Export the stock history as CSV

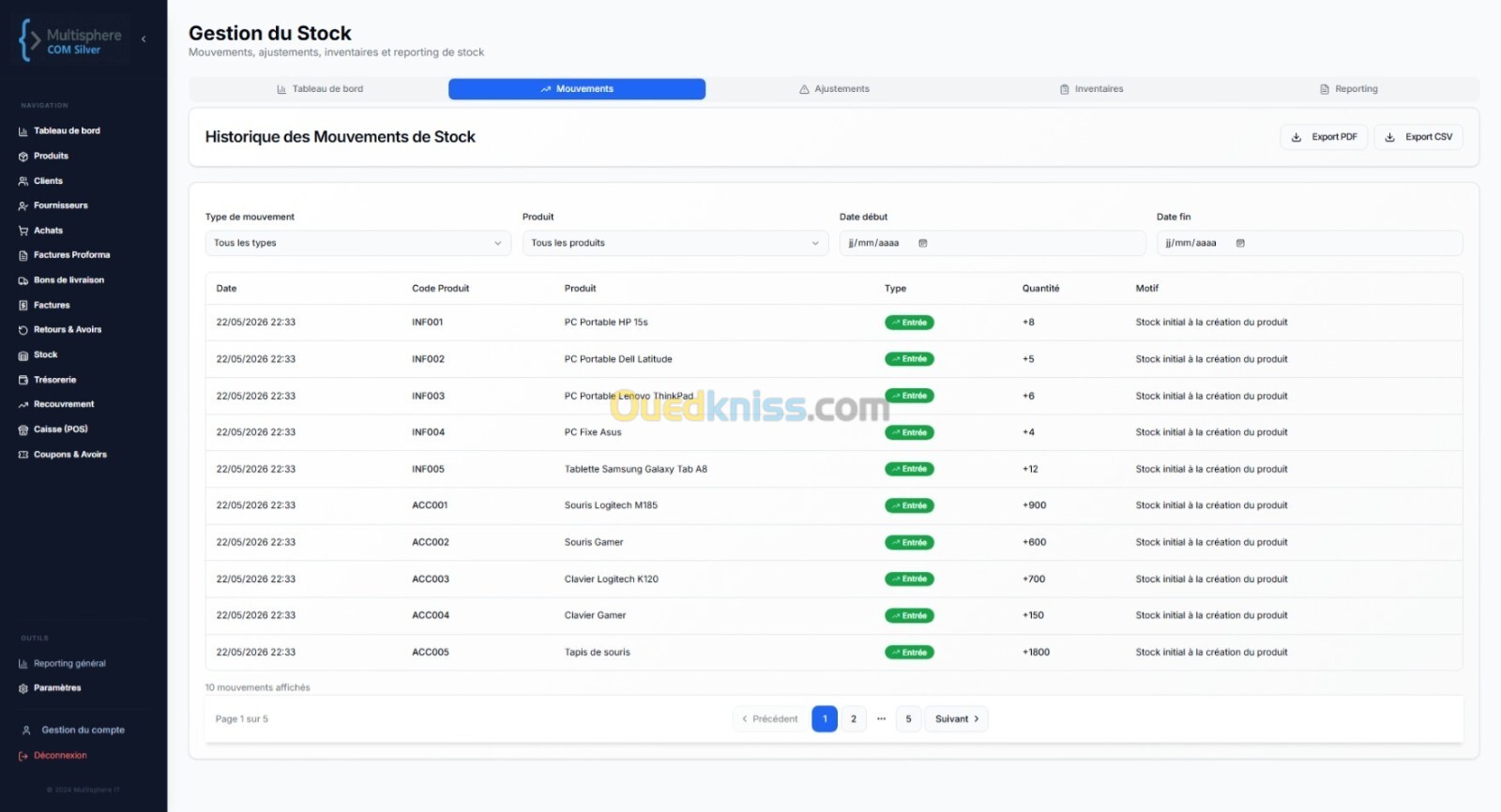1418,137
